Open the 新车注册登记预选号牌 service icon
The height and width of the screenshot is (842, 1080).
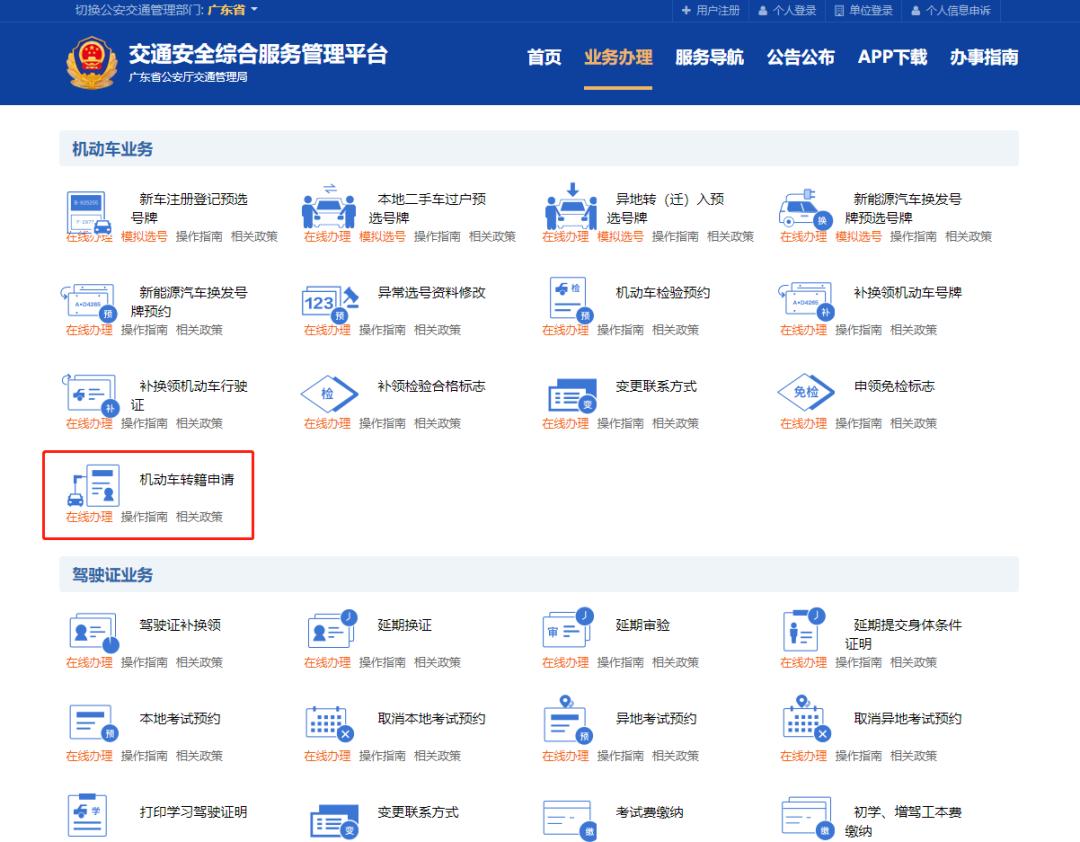(85, 207)
